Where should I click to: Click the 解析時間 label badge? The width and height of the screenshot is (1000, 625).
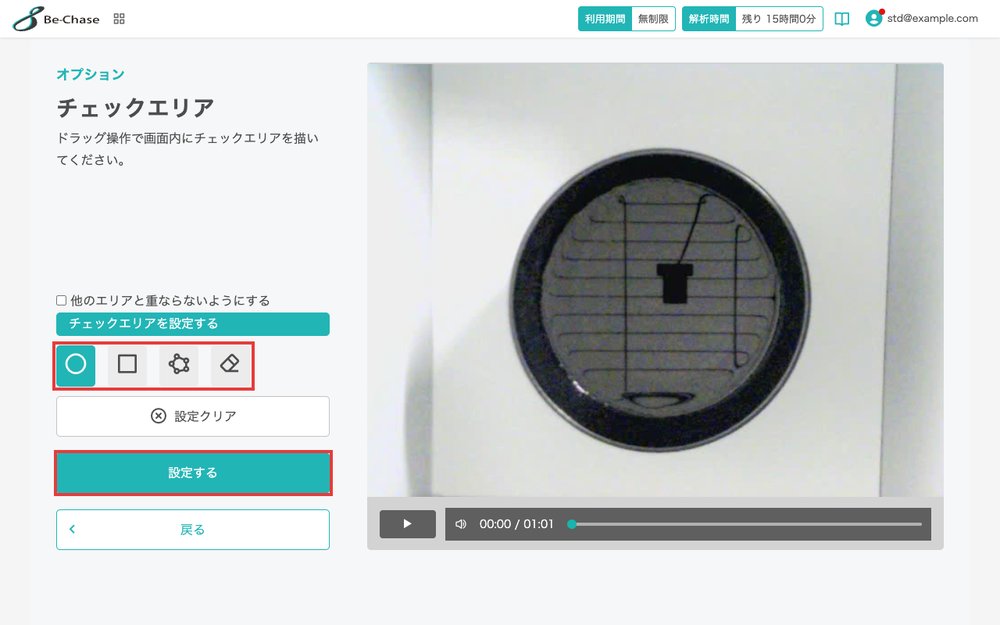click(x=709, y=19)
